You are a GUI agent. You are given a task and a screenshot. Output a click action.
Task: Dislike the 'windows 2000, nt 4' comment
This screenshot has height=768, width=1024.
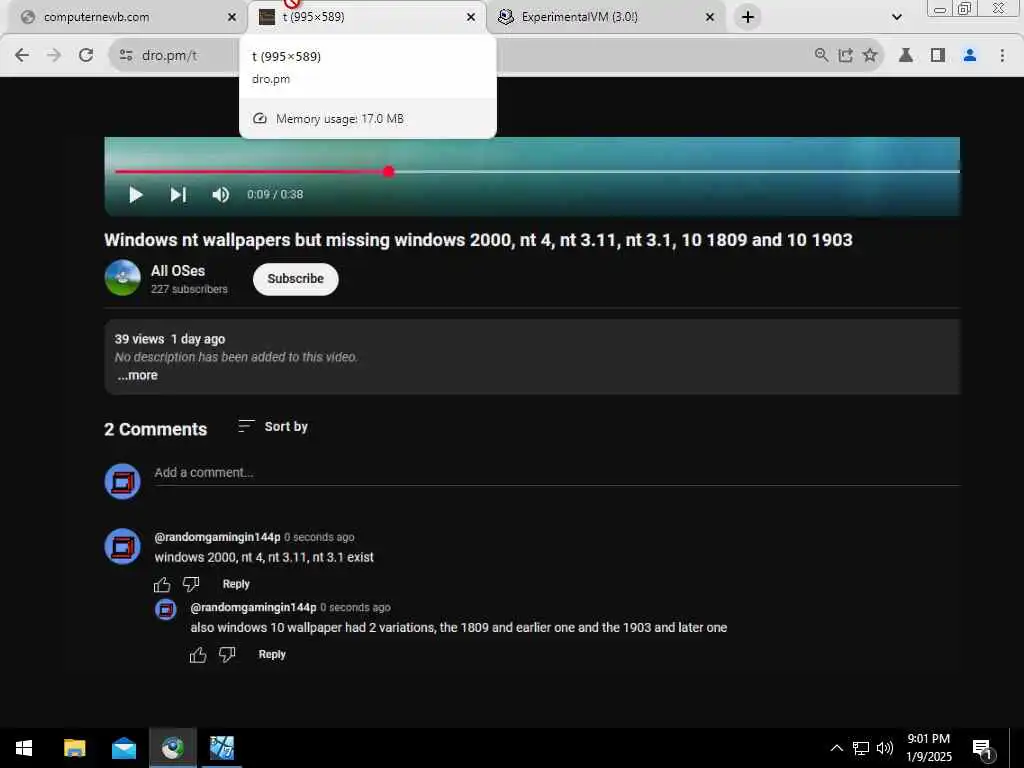tap(191, 584)
